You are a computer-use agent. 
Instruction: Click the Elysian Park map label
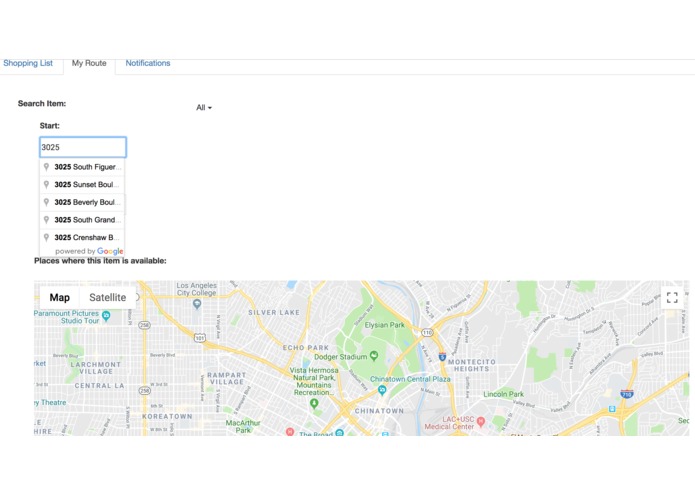pyautogui.click(x=385, y=325)
